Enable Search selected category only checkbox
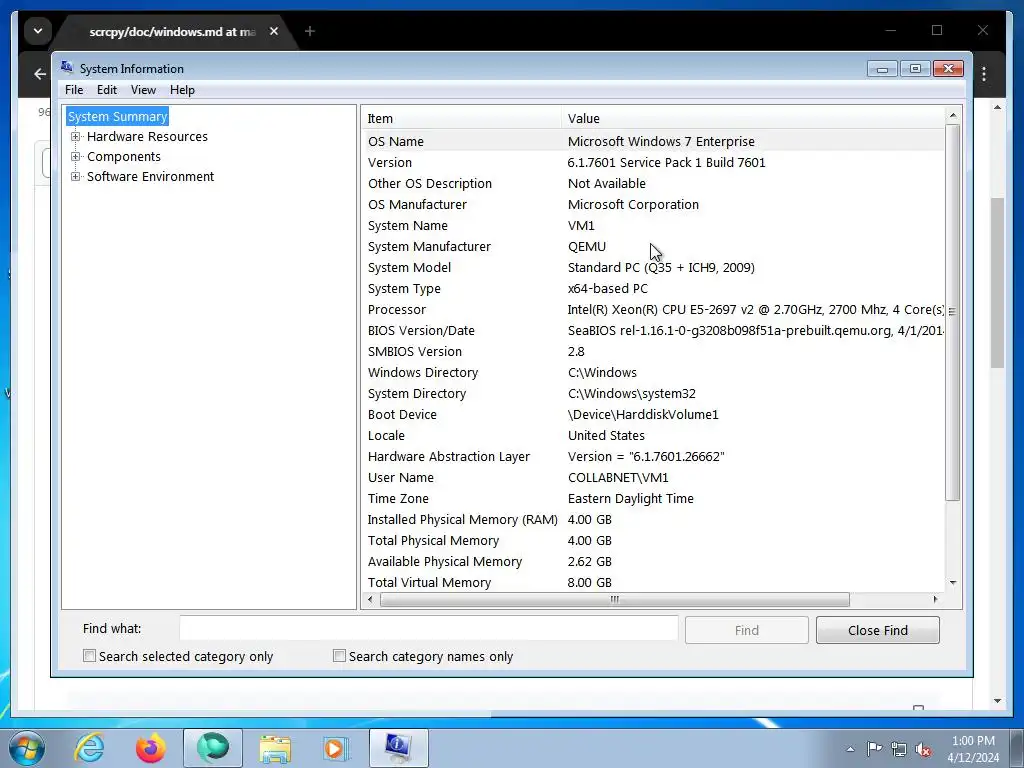The image size is (1024, 768). (x=89, y=656)
